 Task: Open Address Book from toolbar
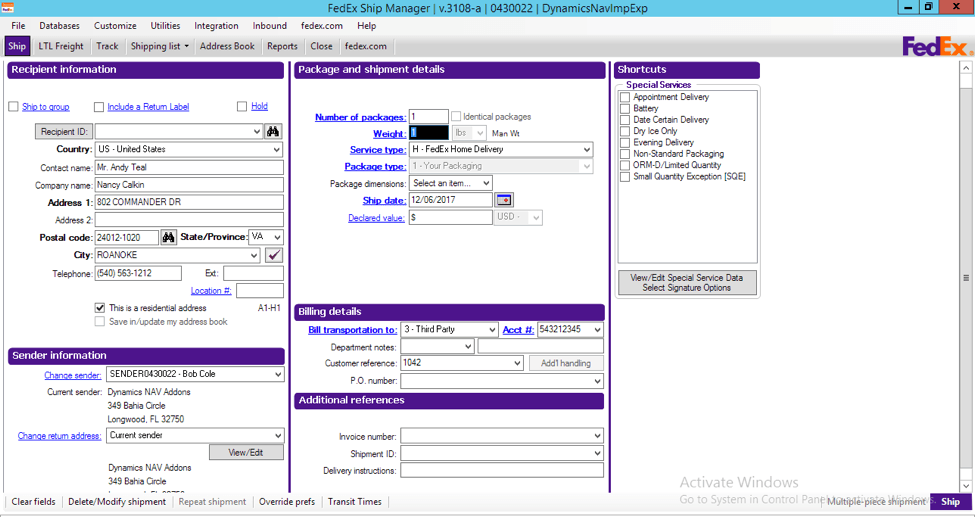point(227,46)
